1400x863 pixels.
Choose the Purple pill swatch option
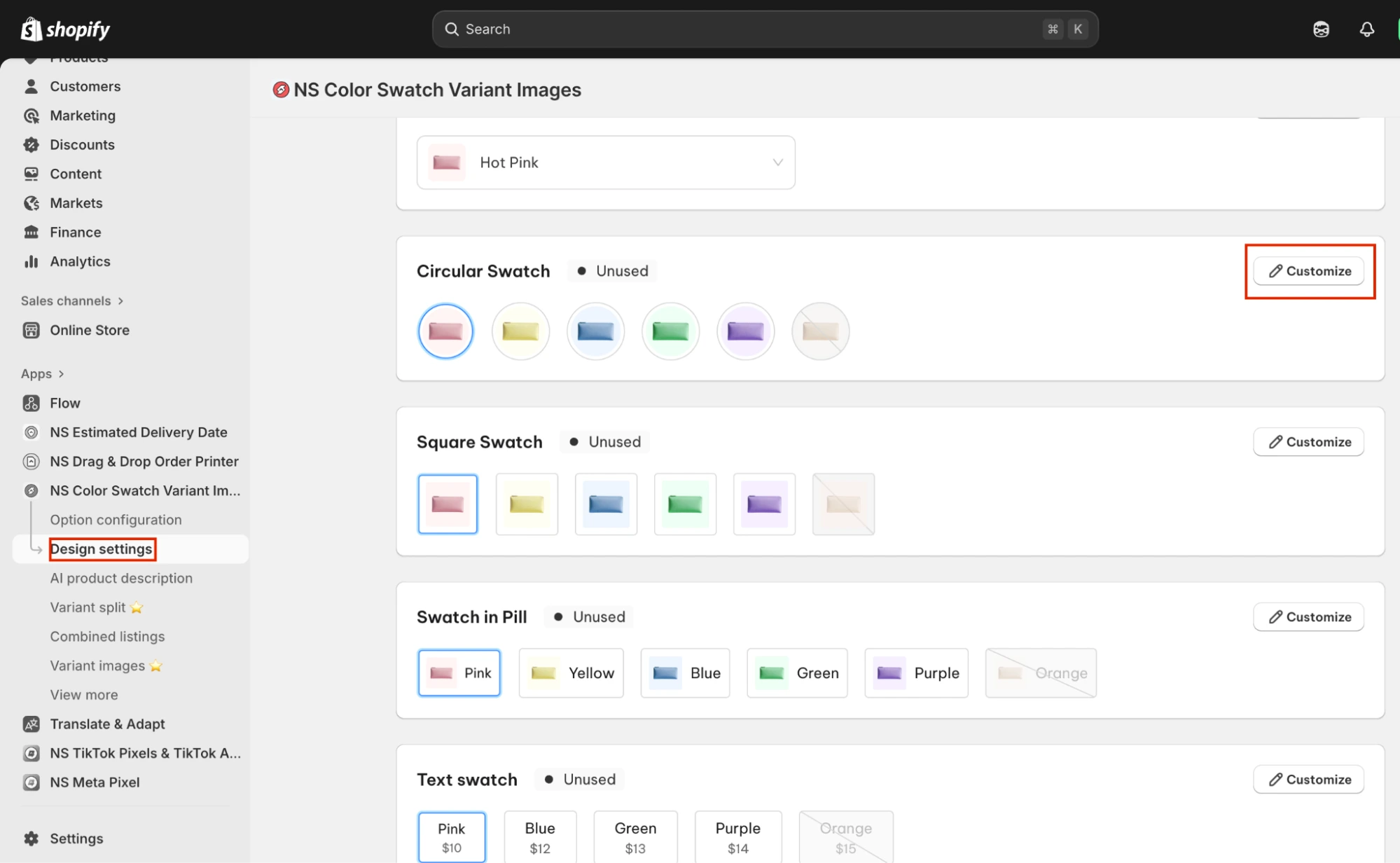tap(916, 673)
